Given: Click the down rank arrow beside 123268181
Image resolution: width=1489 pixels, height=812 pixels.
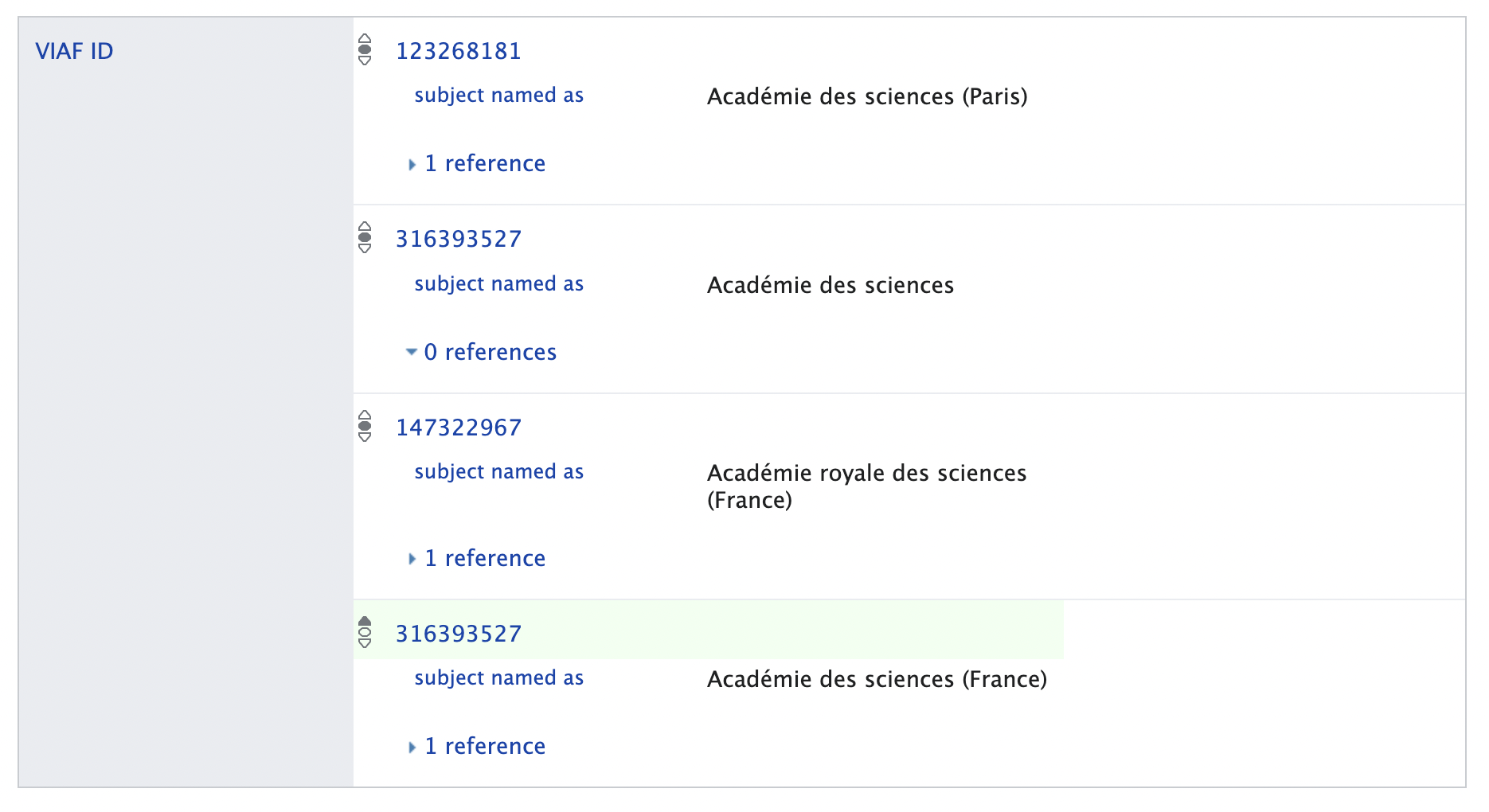Looking at the screenshot, I should (365, 62).
